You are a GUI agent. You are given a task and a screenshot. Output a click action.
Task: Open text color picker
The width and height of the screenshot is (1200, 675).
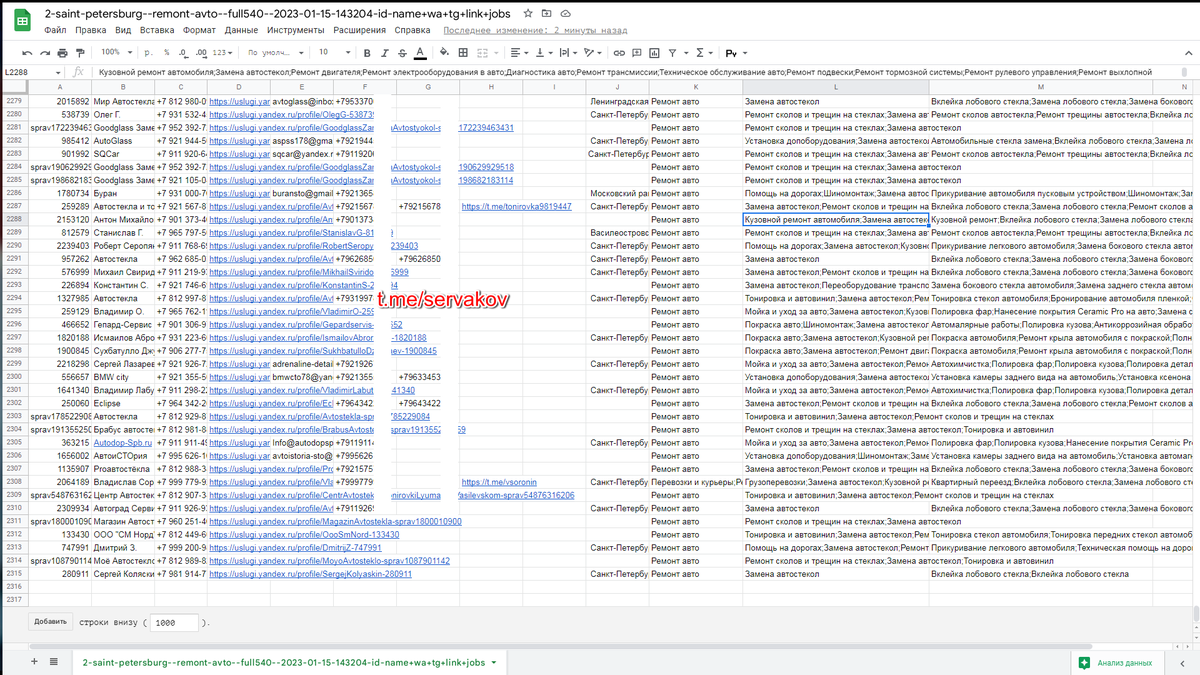tap(418, 52)
